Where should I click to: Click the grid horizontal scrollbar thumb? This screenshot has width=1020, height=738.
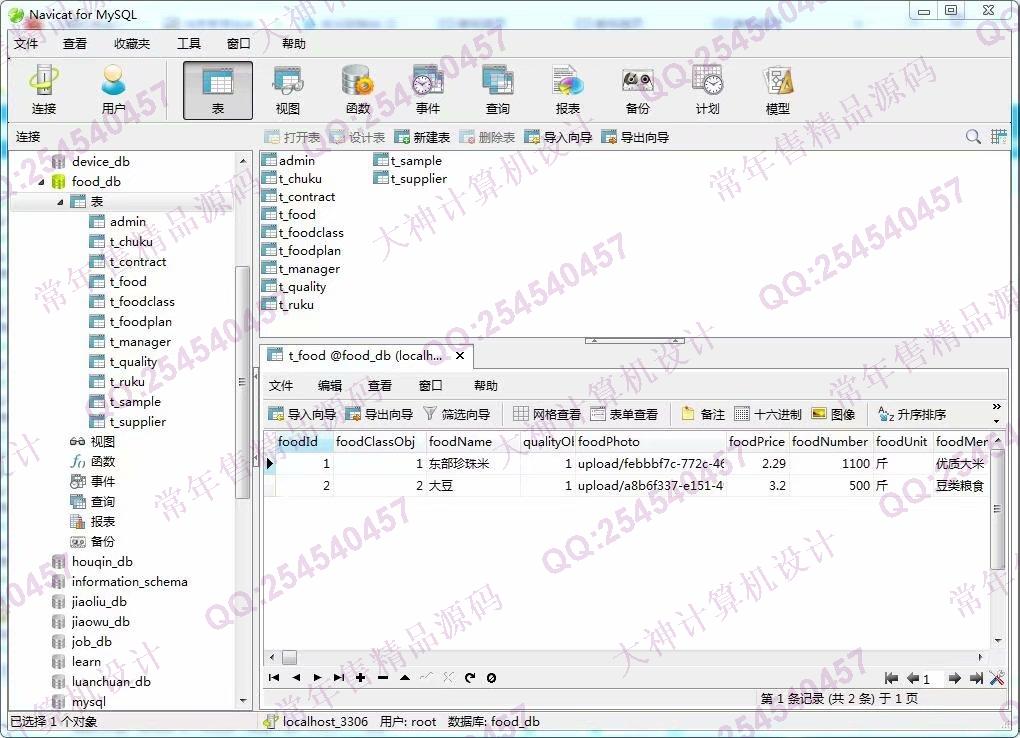click(289, 657)
